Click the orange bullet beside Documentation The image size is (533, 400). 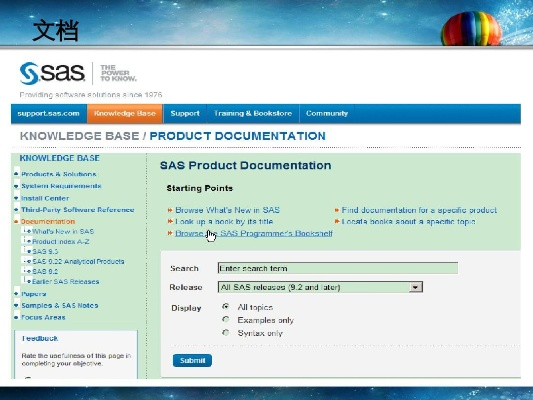coord(16,222)
